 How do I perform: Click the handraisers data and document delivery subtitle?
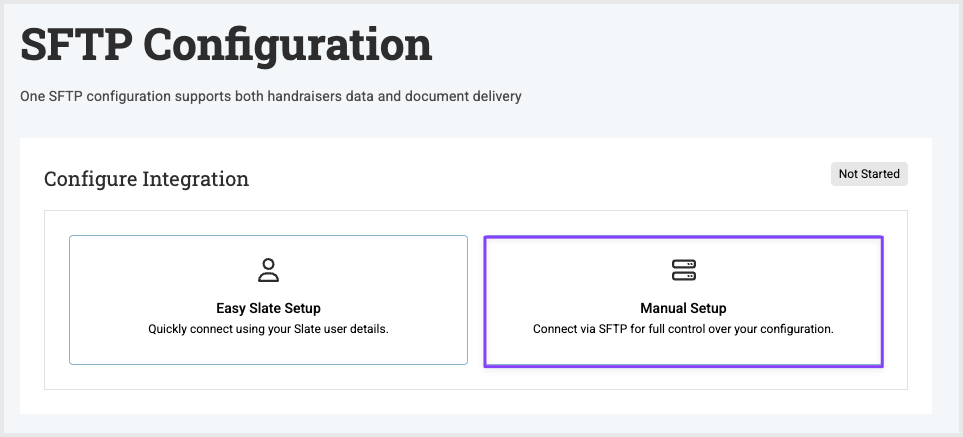pyautogui.click(x=271, y=97)
